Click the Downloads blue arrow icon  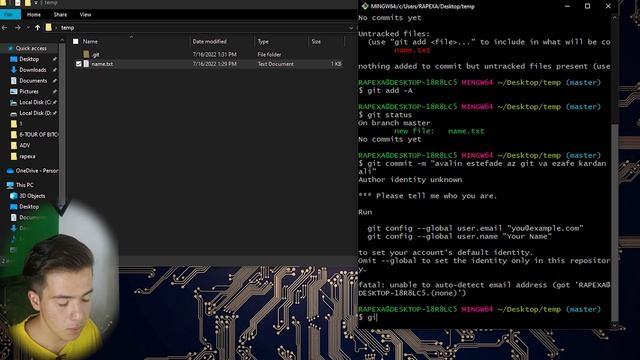pyautogui.click(x=13, y=70)
